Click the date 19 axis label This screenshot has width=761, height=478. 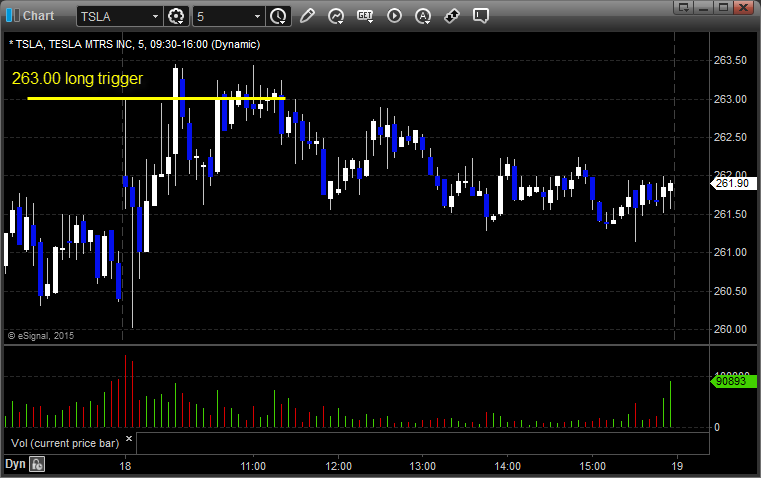pyautogui.click(x=677, y=466)
